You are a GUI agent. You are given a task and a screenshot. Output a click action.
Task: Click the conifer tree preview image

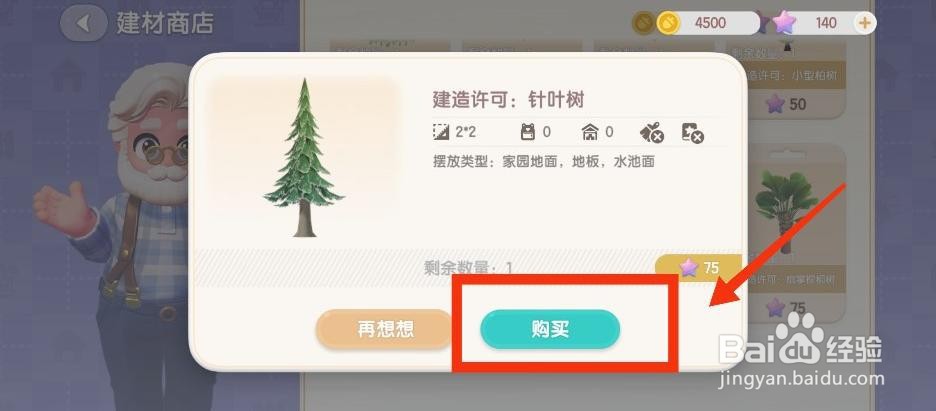303,157
